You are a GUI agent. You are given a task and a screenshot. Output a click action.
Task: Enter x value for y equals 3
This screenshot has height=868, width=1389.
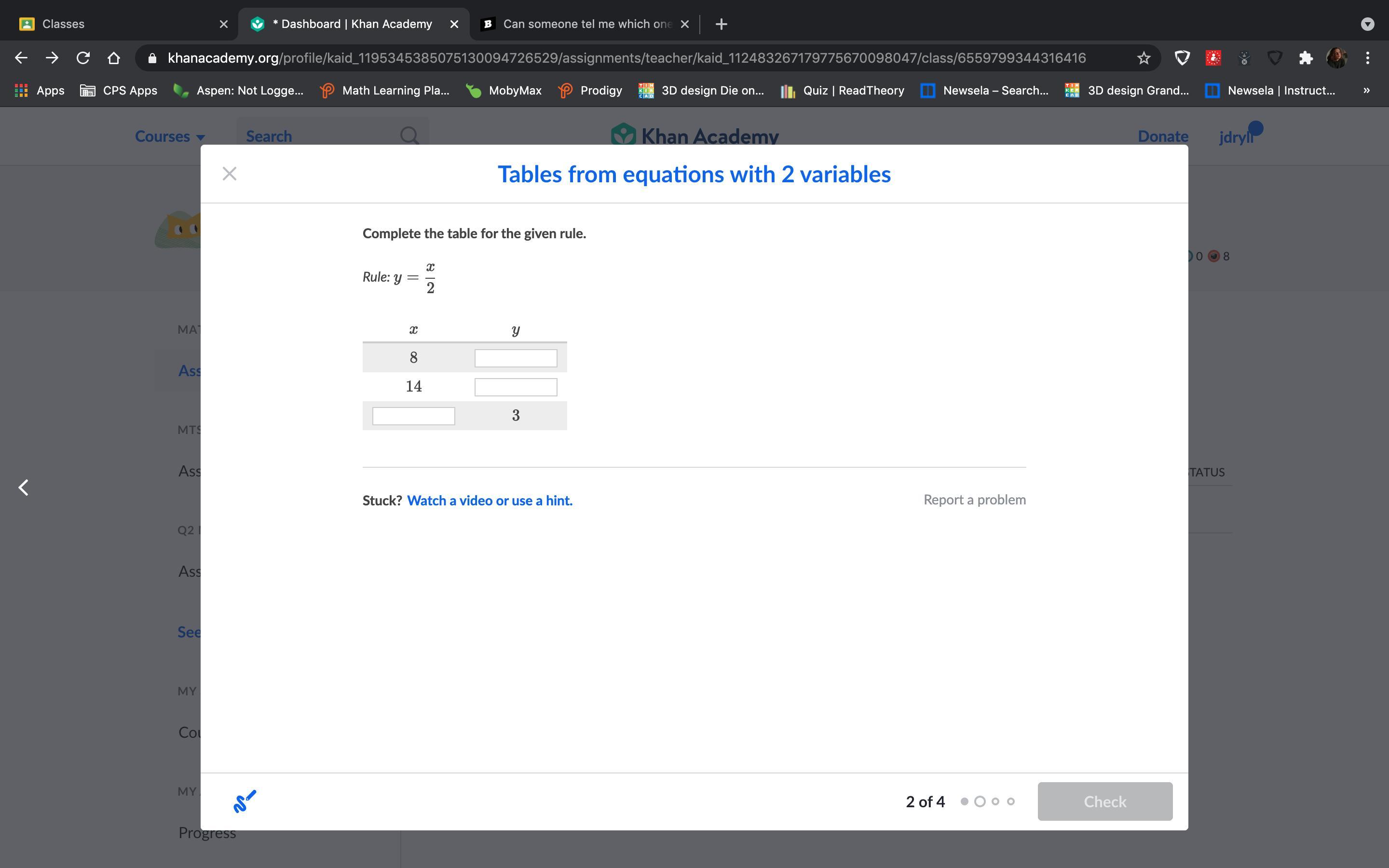click(x=413, y=416)
